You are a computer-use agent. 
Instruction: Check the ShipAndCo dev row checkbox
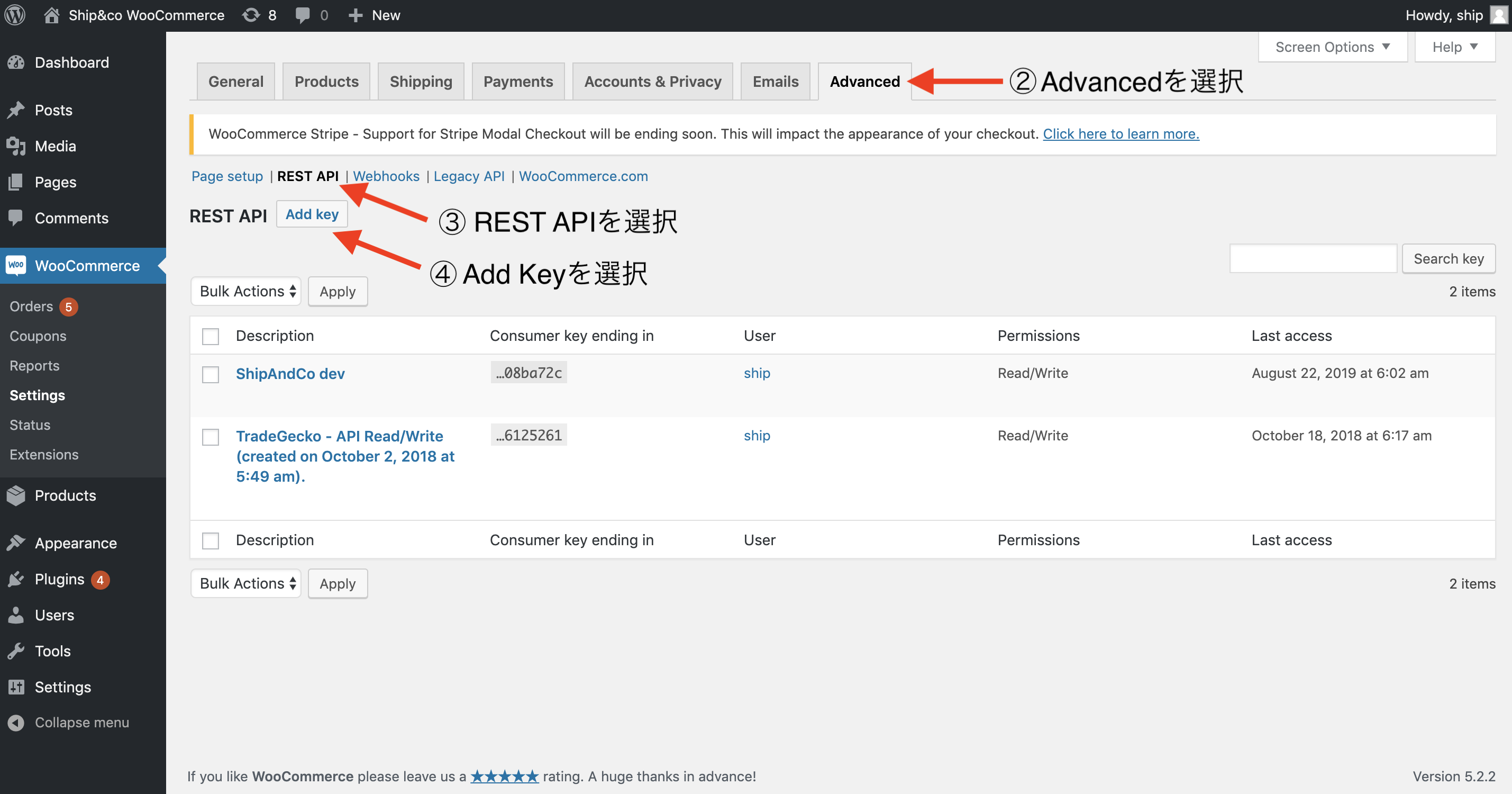click(210, 374)
